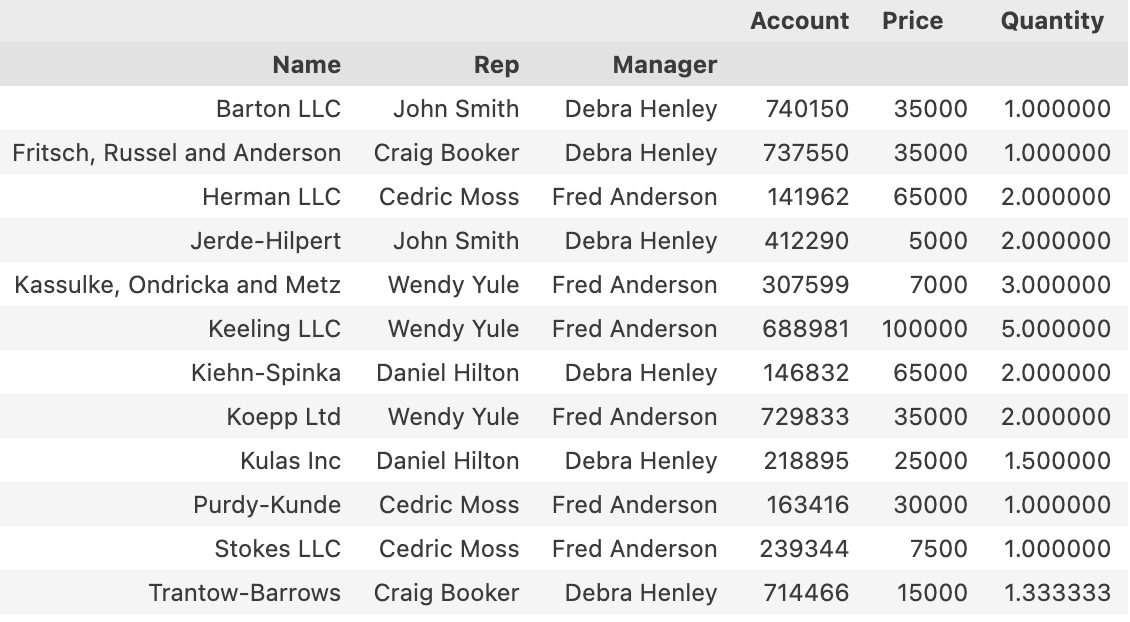Click the Manager index header
Image resolution: width=1130 pixels, height=622 pixels.
click(x=664, y=65)
